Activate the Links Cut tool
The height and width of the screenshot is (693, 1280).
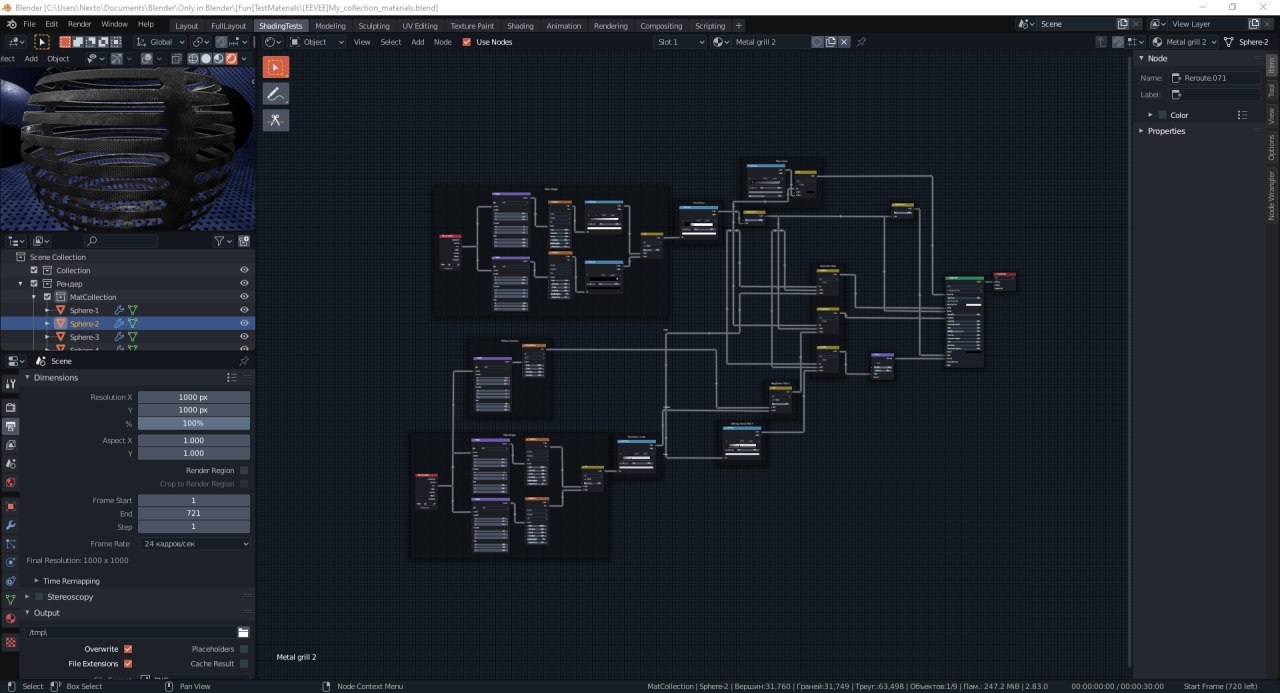pyautogui.click(x=276, y=120)
